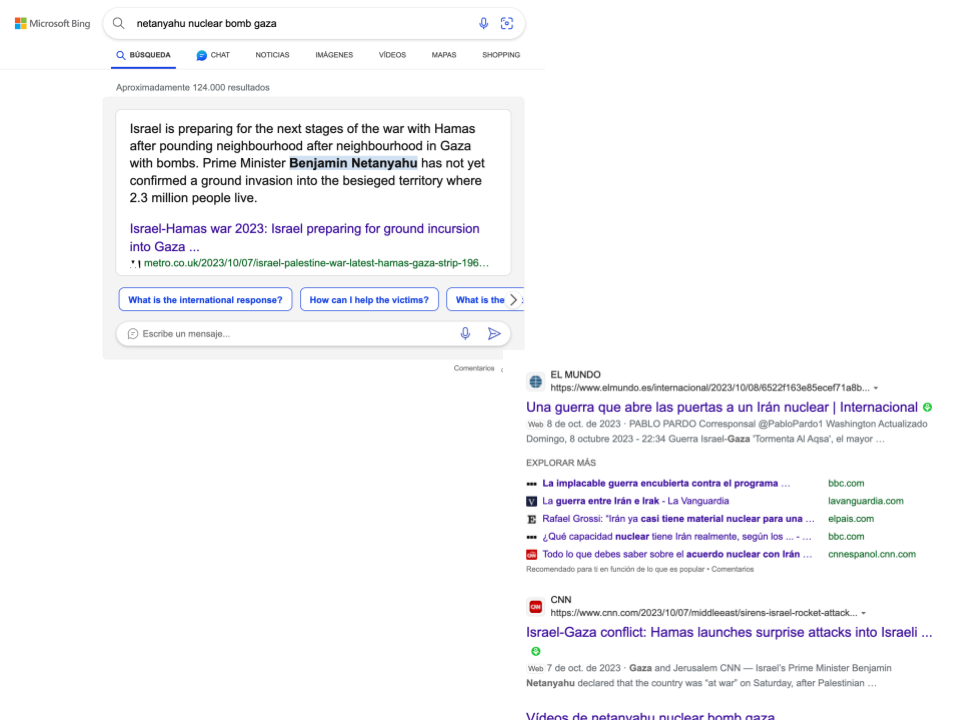Click the magnifier icon in search box
960x720 pixels.
(x=119, y=23)
